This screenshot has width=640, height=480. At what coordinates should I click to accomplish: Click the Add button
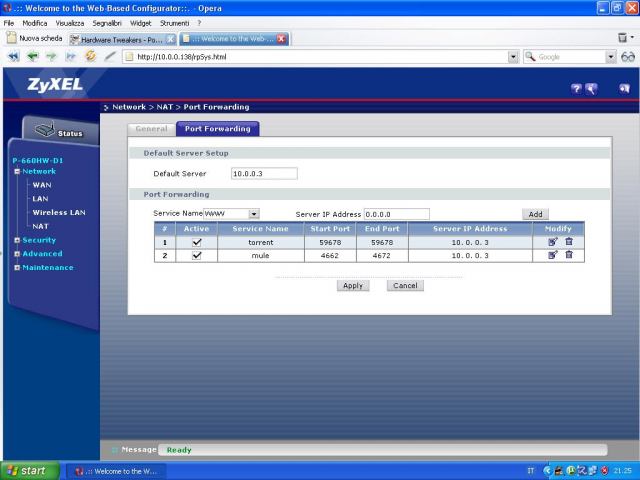coord(535,214)
